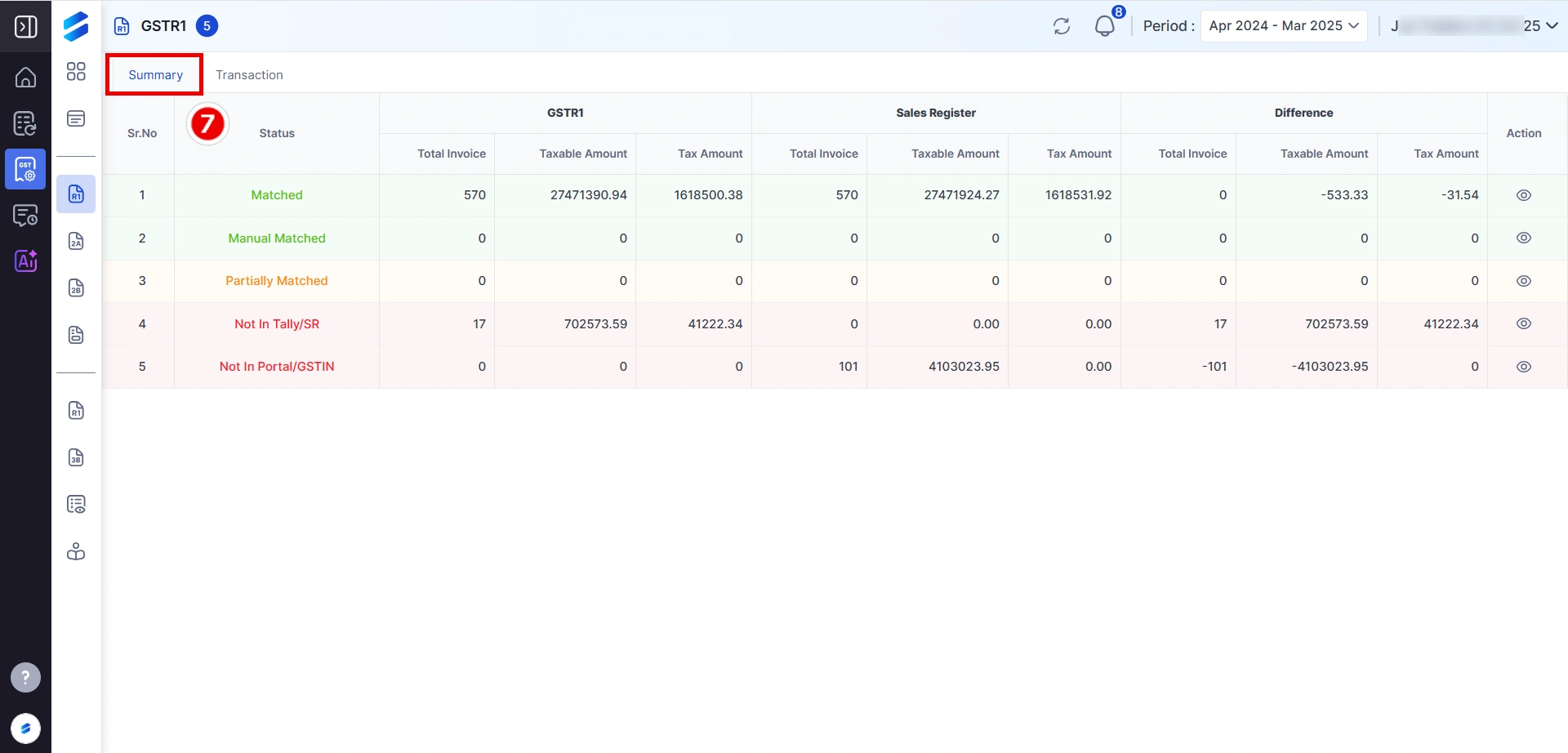Click the Not In Tally/SR status label
Image resolution: width=1568 pixels, height=753 pixels.
277,324
